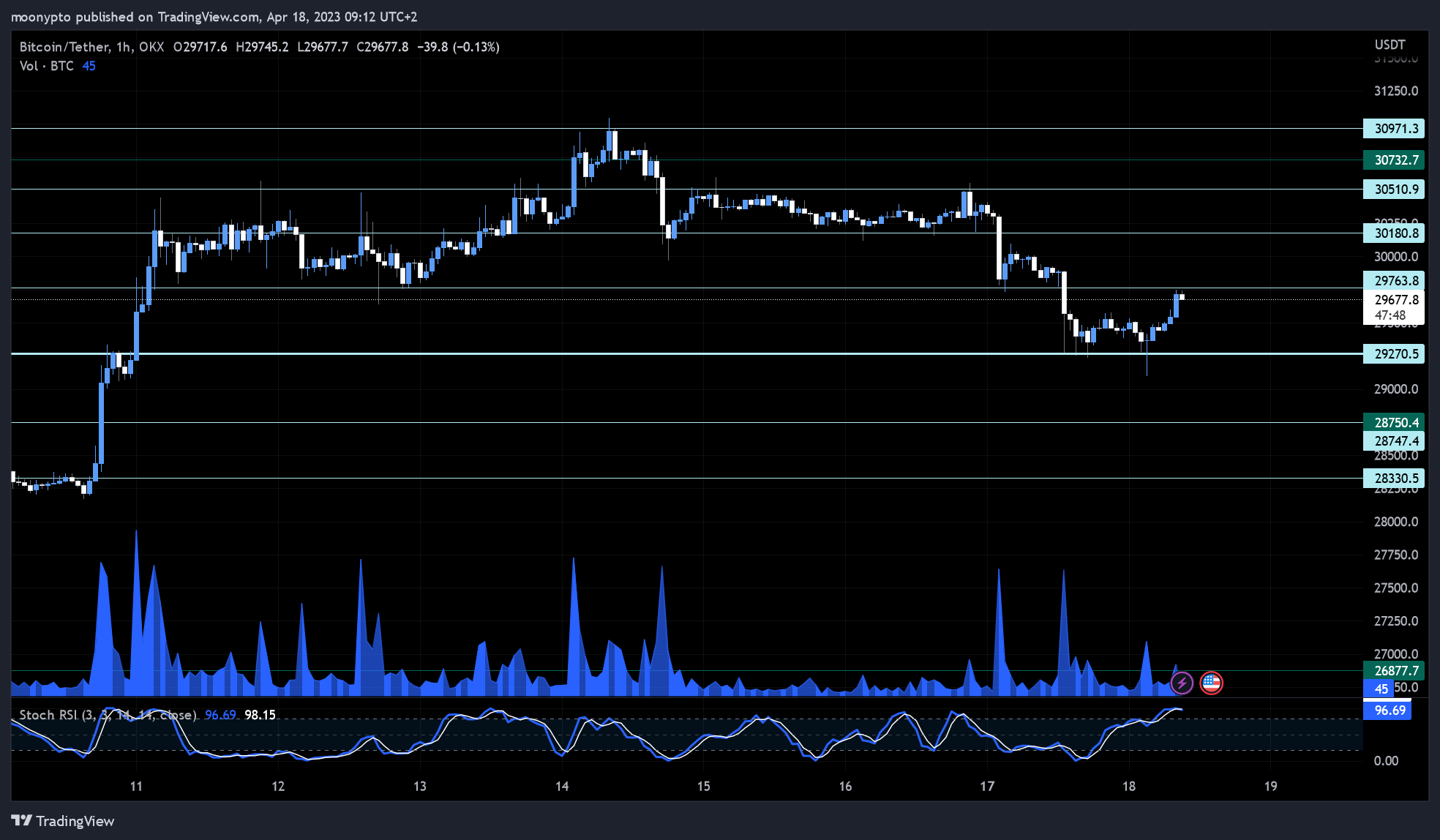Screen dimensions: 1440x840
Task: Click the USDT currency label
Action: pyautogui.click(x=1390, y=45)
